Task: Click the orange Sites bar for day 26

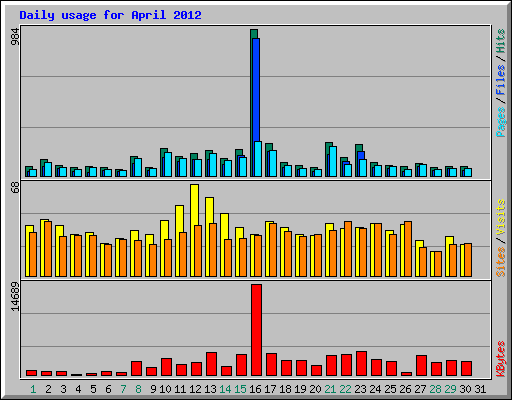Action: click(x=408, y=249)
